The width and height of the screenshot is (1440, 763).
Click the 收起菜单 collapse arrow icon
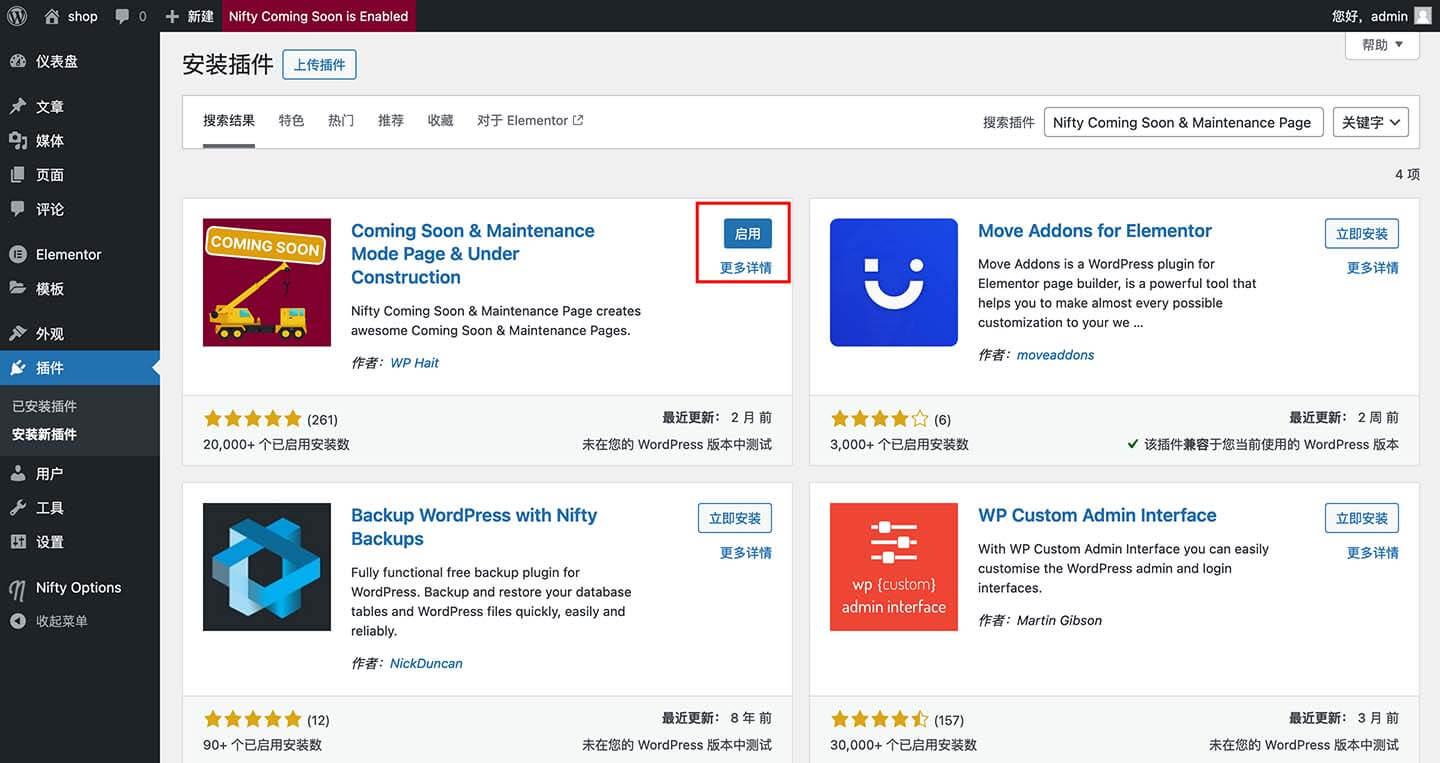(x=18, y=621)
